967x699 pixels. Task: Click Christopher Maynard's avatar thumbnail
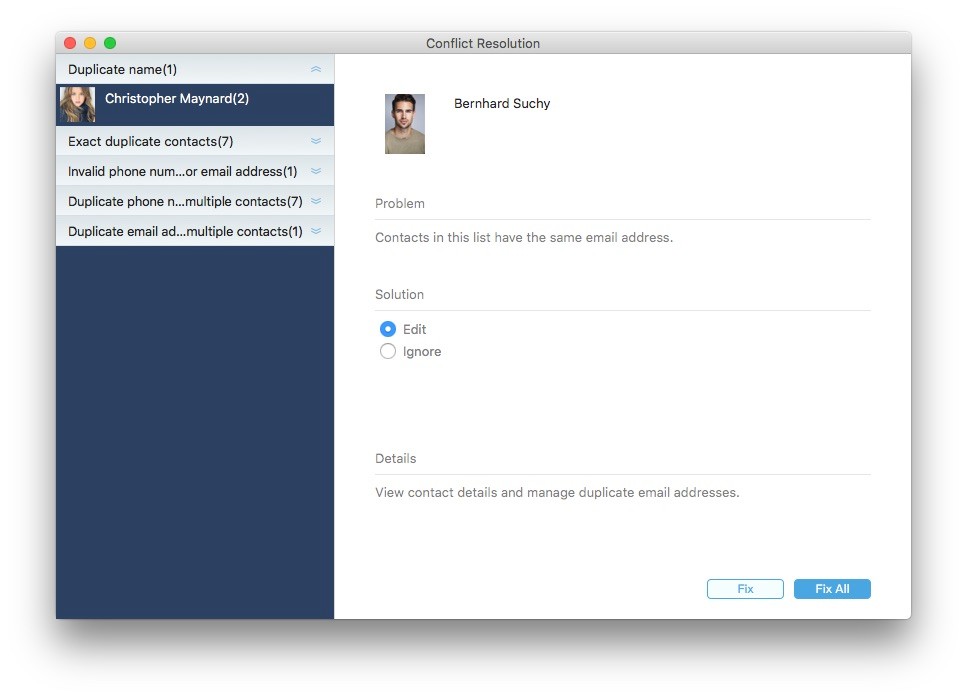point(78,104)
